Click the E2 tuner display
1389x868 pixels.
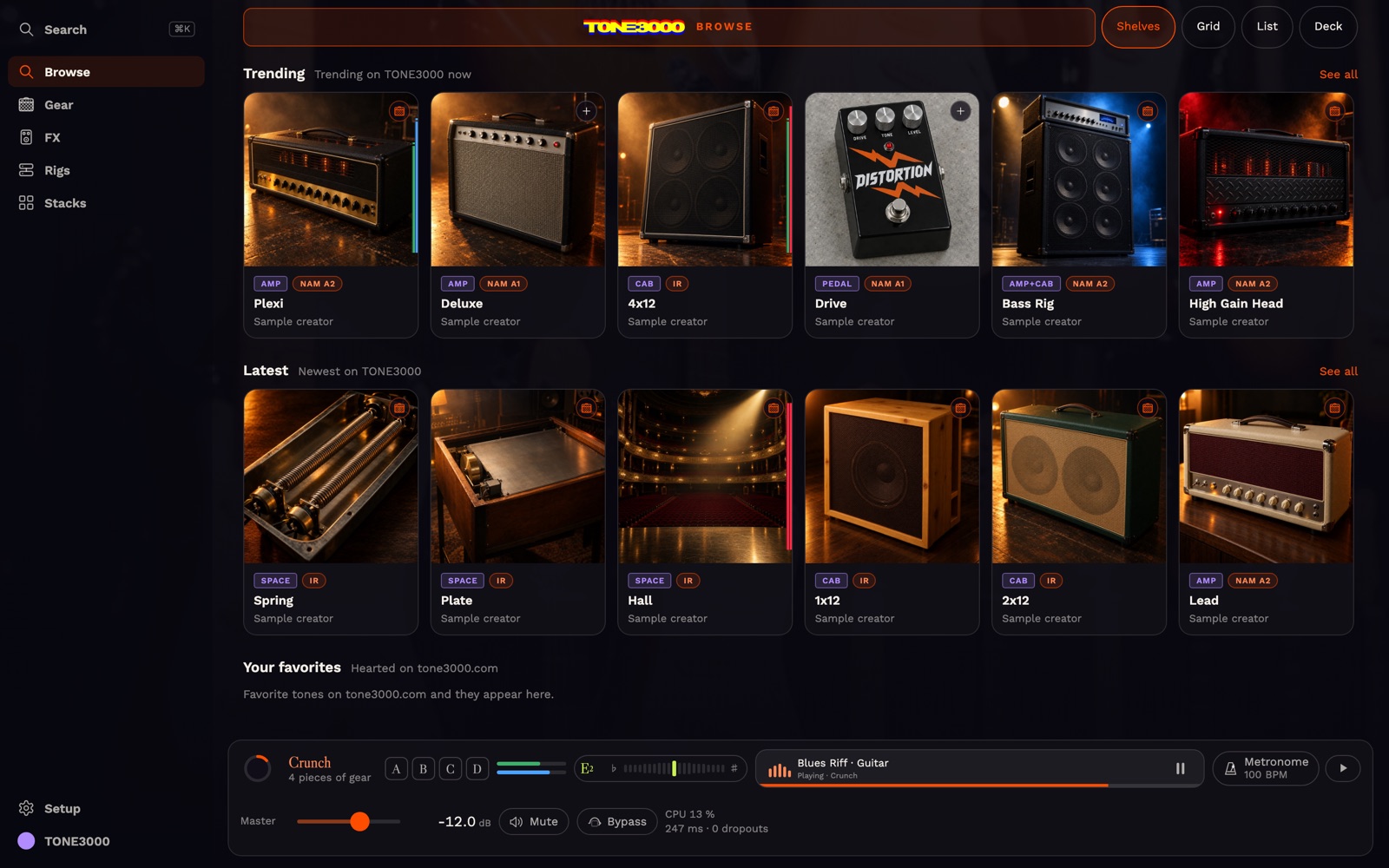pyautogui.click(x=661, y=768)
